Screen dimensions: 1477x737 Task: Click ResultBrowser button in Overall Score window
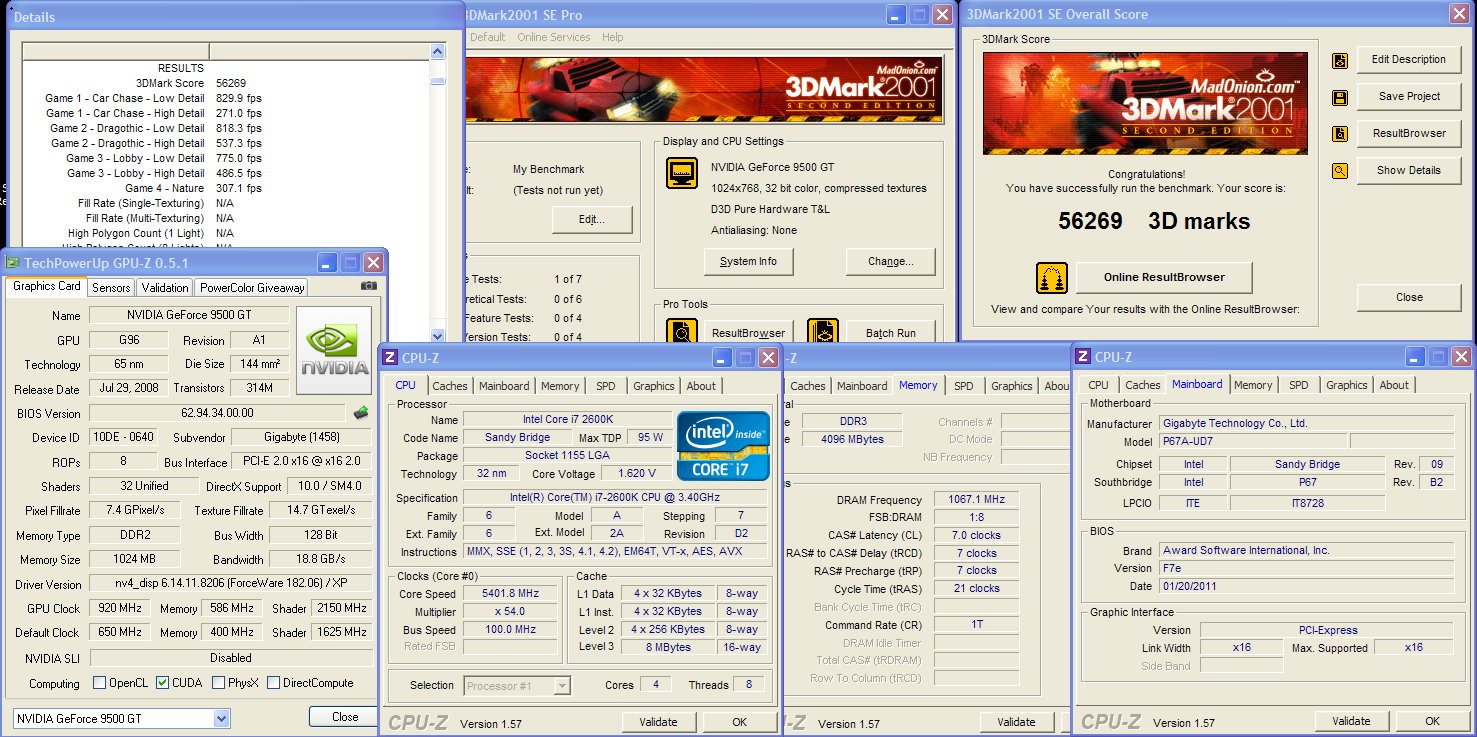point(1409,133)
